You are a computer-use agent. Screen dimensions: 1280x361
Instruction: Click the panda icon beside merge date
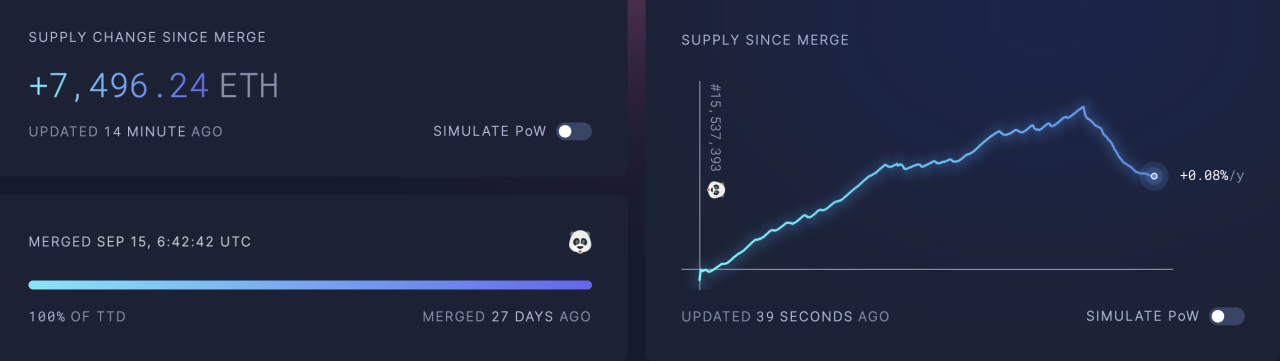click(580, 241)
